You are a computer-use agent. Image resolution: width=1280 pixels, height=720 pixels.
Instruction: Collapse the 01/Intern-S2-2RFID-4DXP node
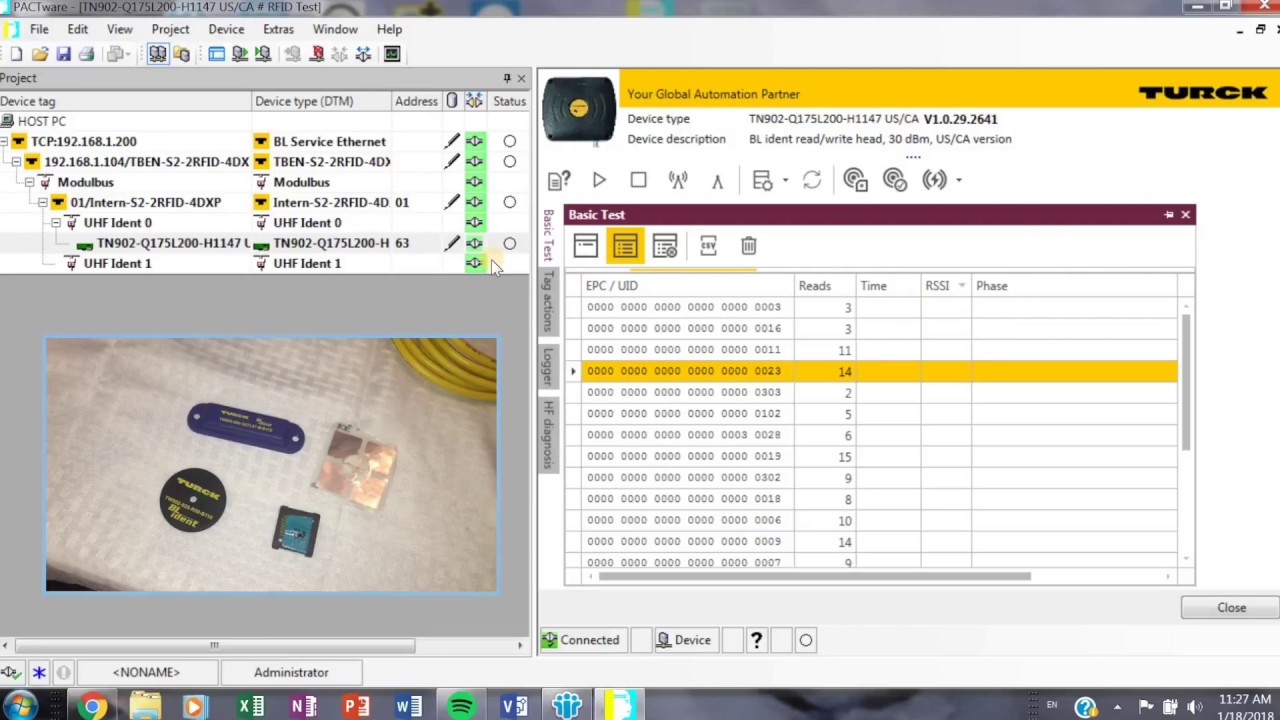[x=42, y=202]
